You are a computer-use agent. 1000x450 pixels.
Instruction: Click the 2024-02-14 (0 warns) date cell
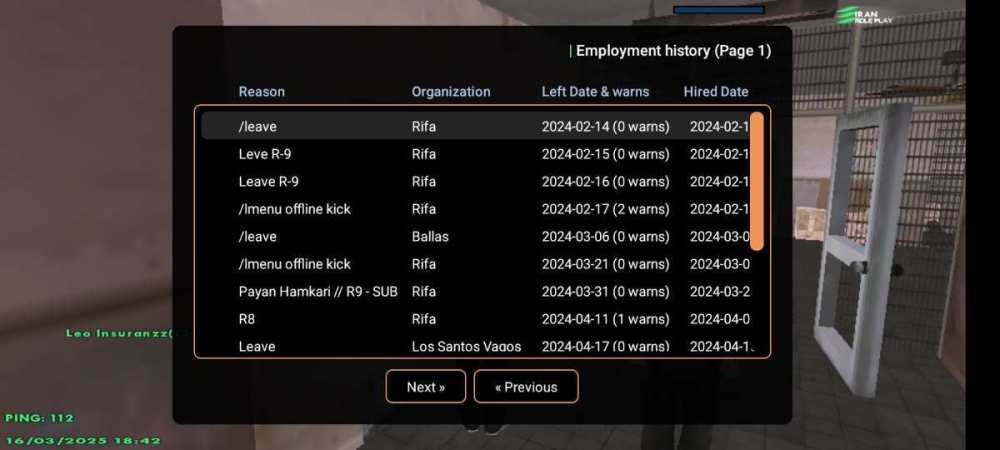[x=605, y=127]
